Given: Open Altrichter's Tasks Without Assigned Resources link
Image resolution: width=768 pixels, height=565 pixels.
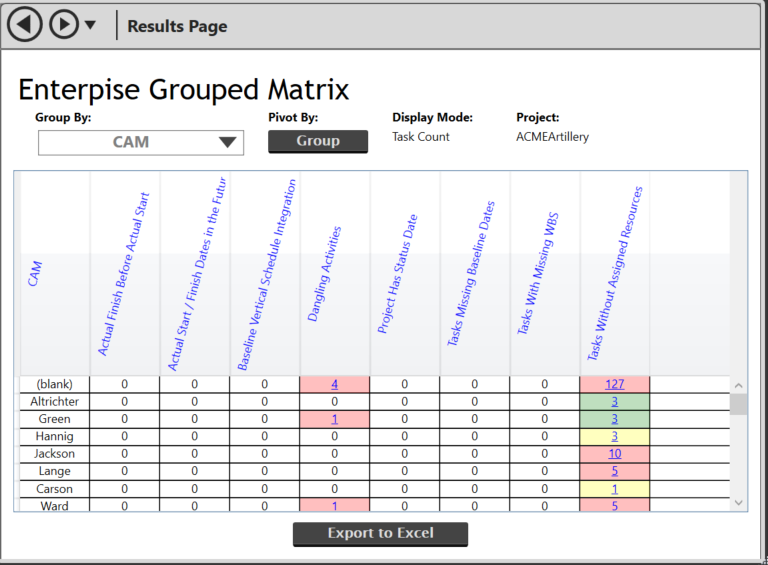Looking at the screenshot, I should tap(614, 401).
